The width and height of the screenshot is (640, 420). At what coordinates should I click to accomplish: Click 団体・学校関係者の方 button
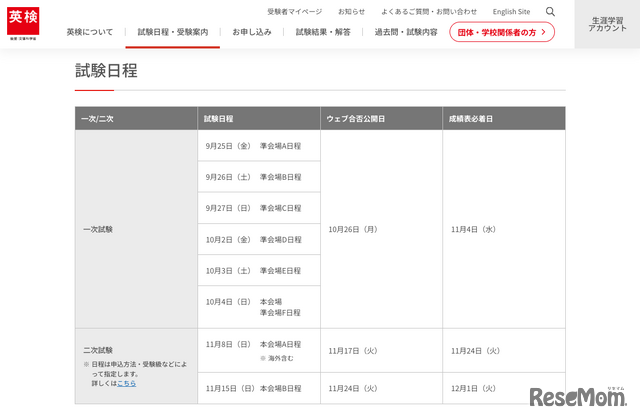tap(502, 32)
